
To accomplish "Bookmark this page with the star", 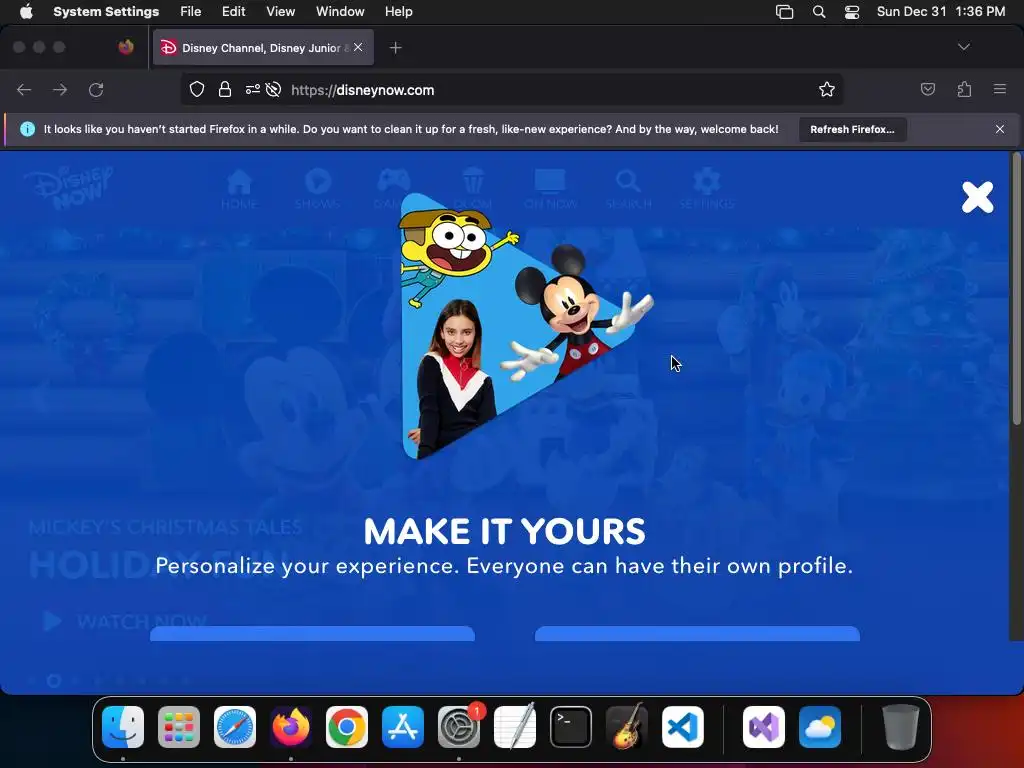I will [827, 89].
